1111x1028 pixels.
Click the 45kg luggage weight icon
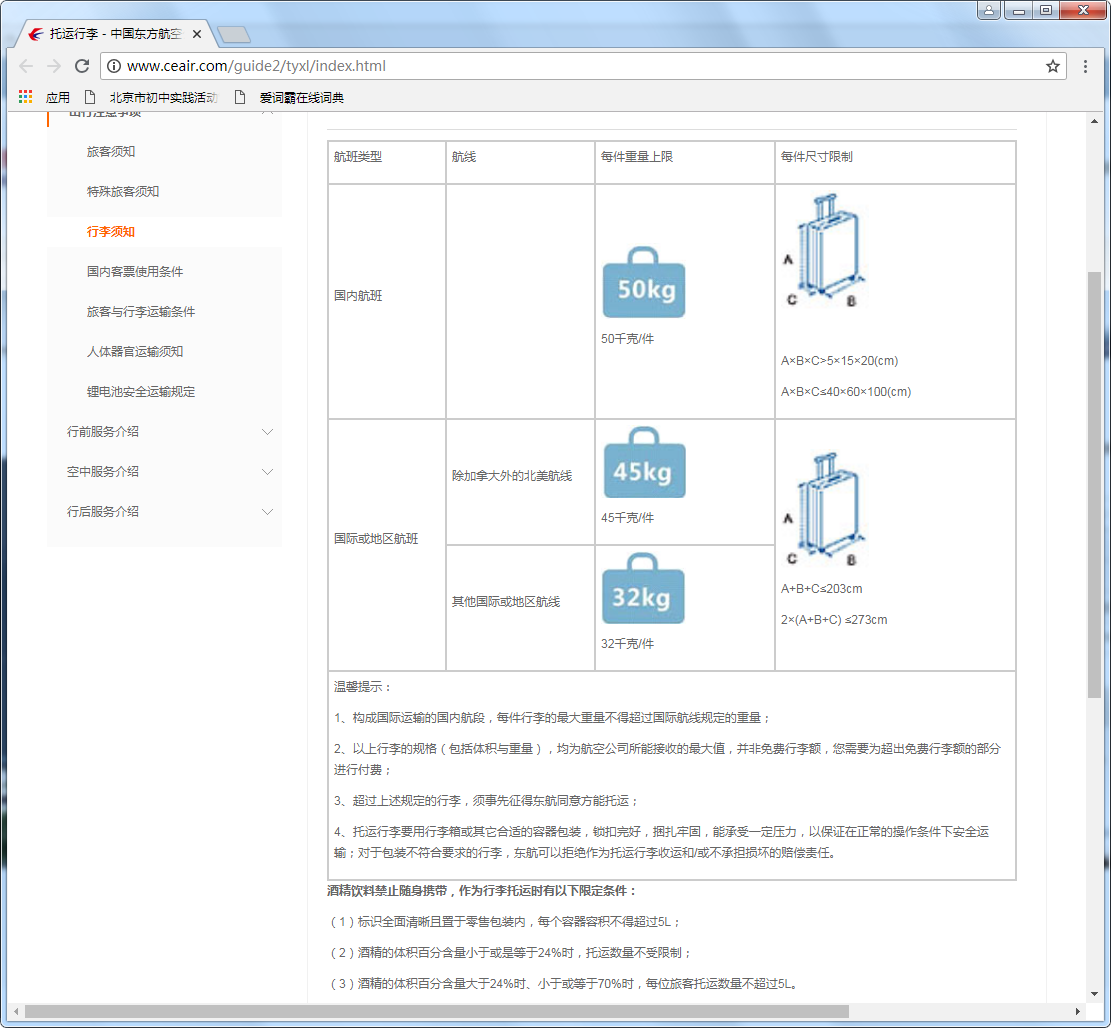coord(645,463)
